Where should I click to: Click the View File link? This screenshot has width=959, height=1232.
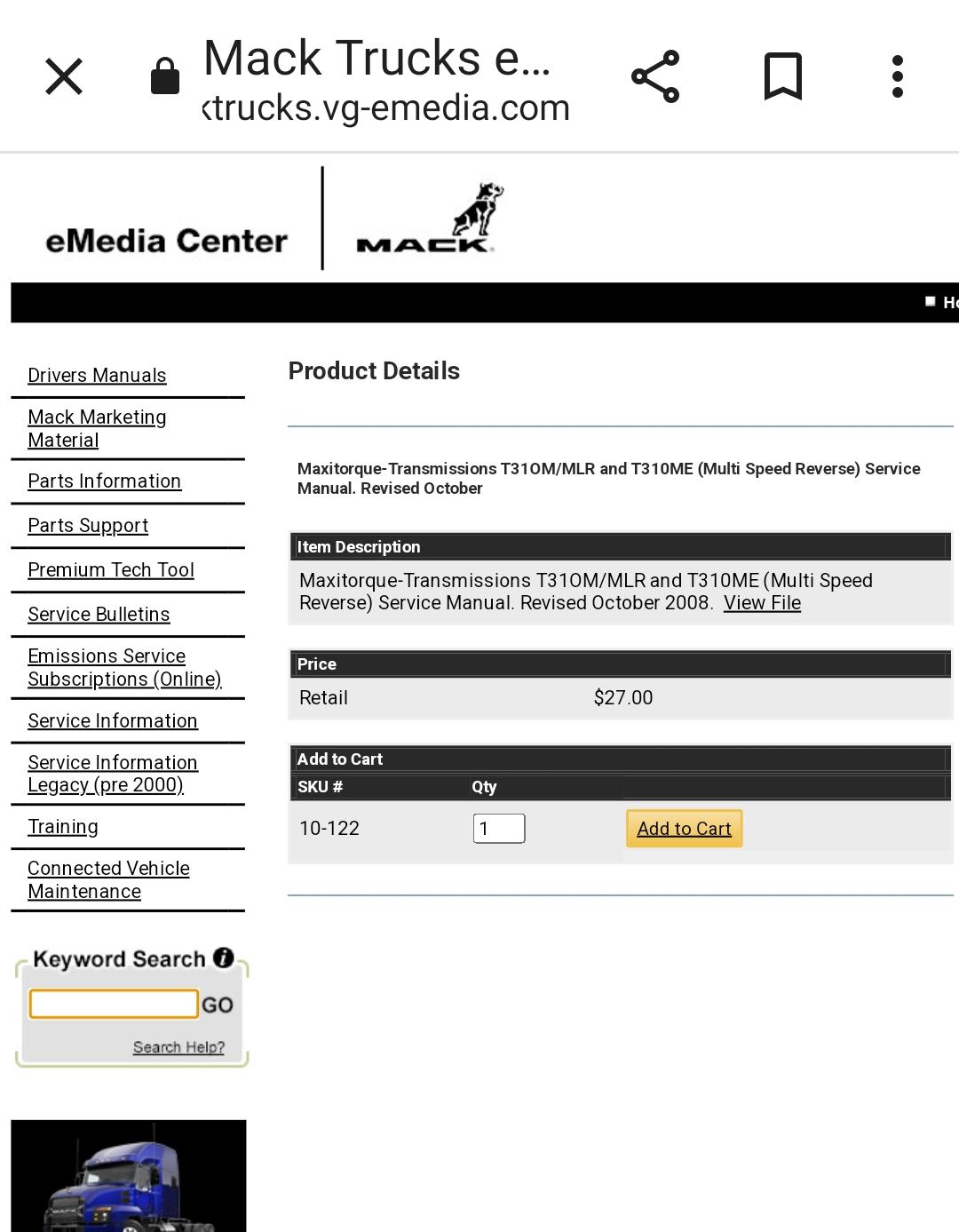[x=762, y=602]
